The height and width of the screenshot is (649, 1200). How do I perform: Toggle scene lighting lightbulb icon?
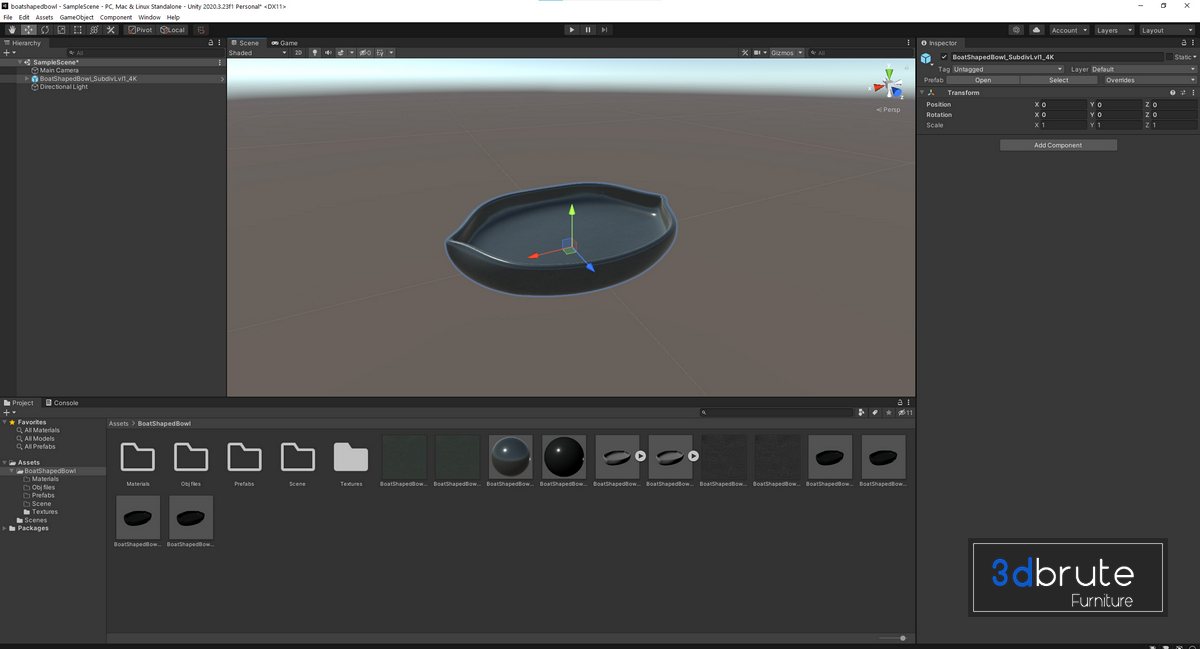point(315,53)
